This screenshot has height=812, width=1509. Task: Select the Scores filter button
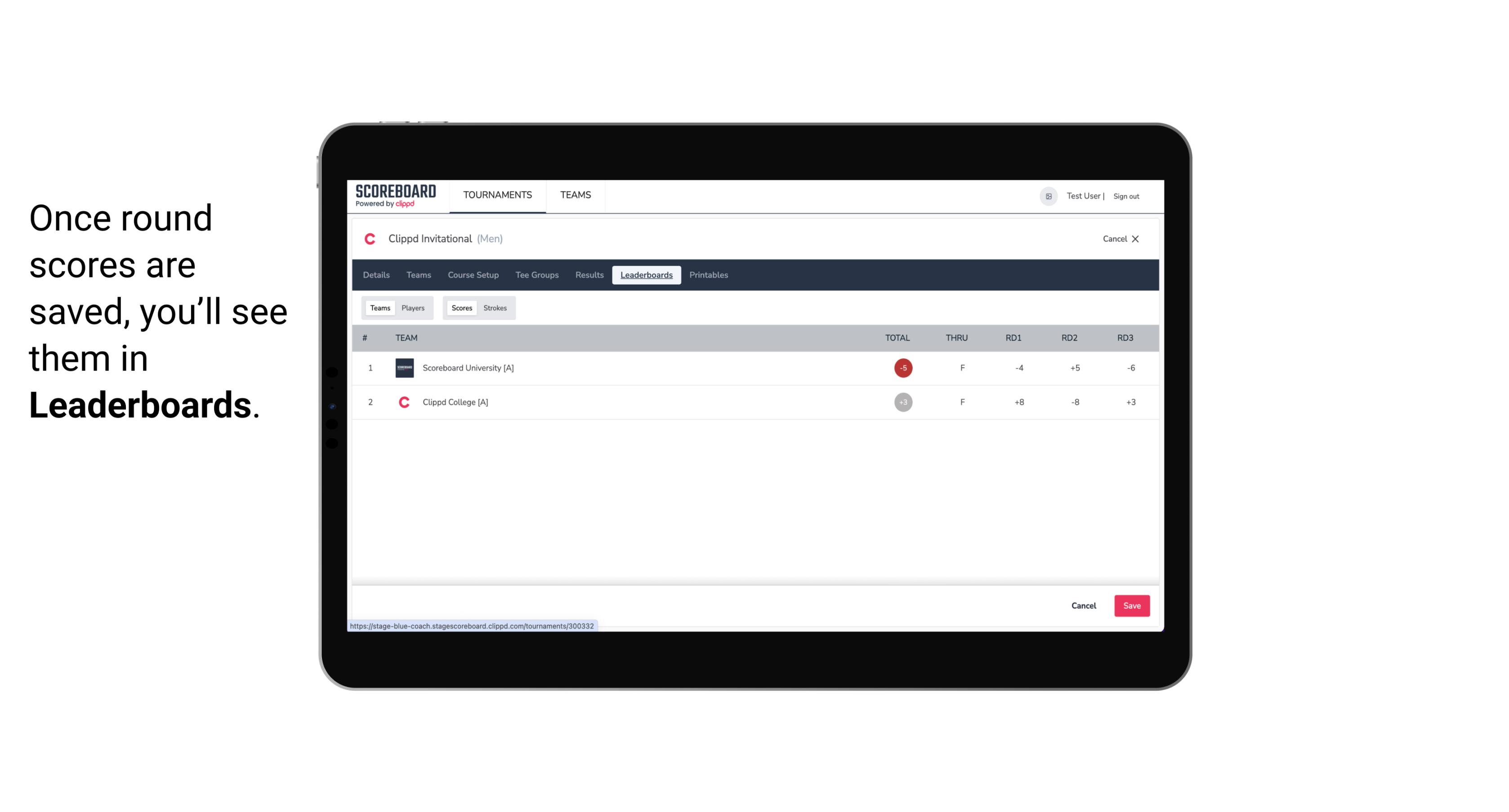coord(461,308)
